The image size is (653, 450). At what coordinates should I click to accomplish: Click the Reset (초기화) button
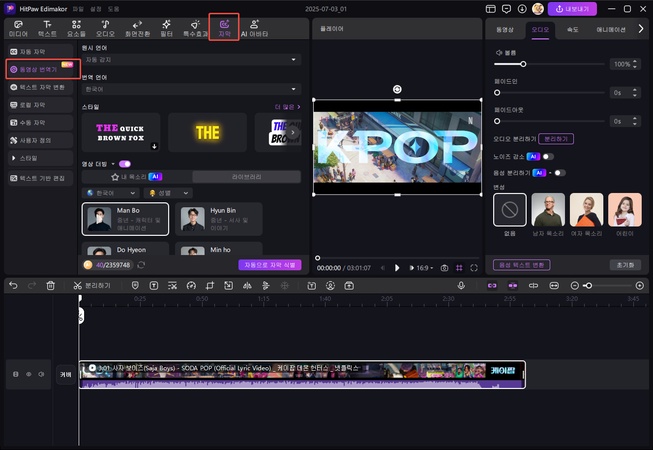tap(625, 265)
